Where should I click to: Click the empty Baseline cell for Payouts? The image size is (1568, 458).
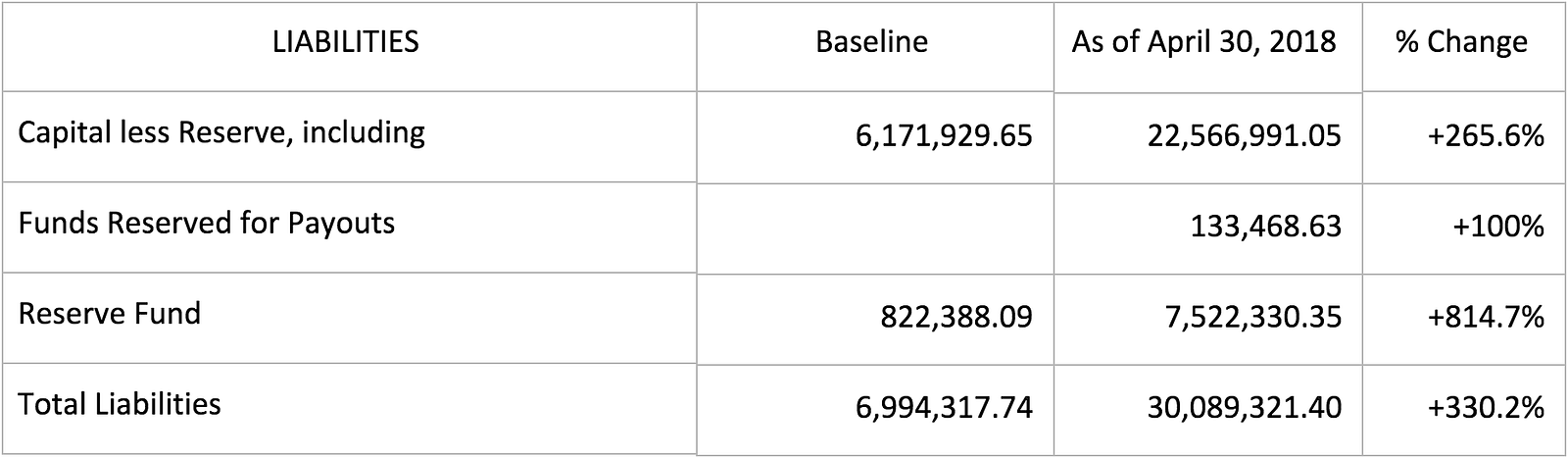[876, 228]
